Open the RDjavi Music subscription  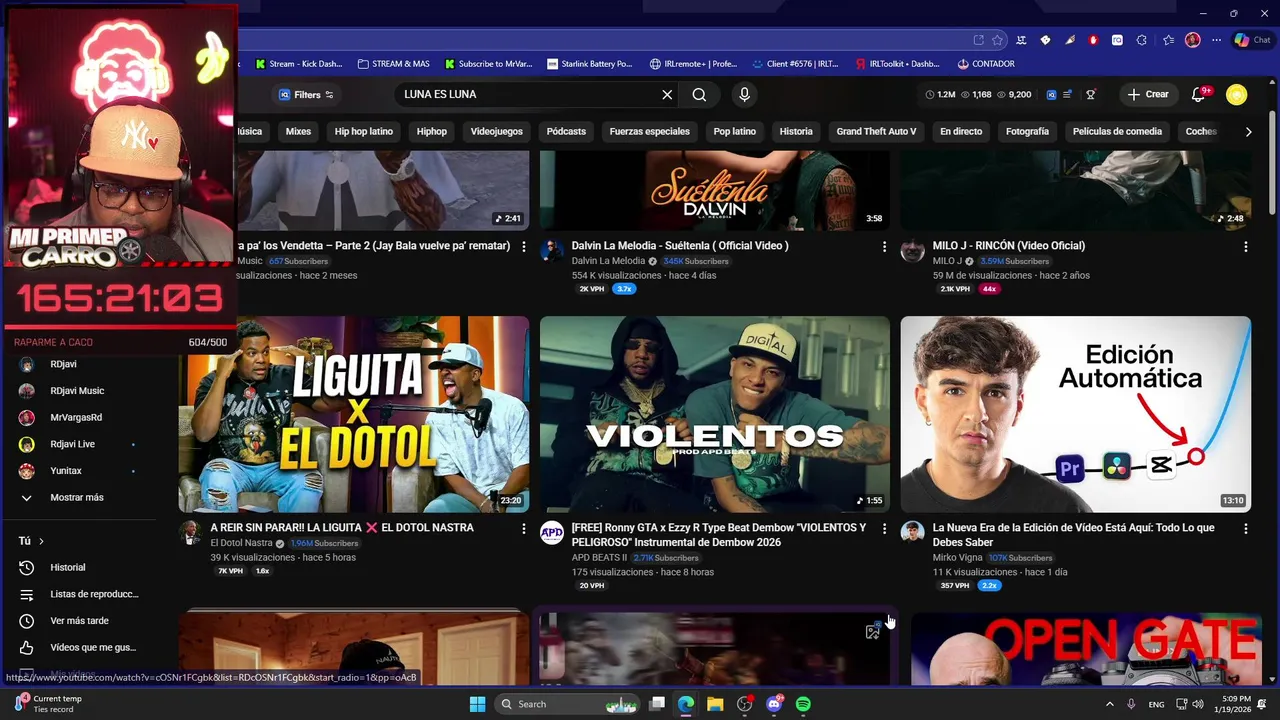pos(77,391)
